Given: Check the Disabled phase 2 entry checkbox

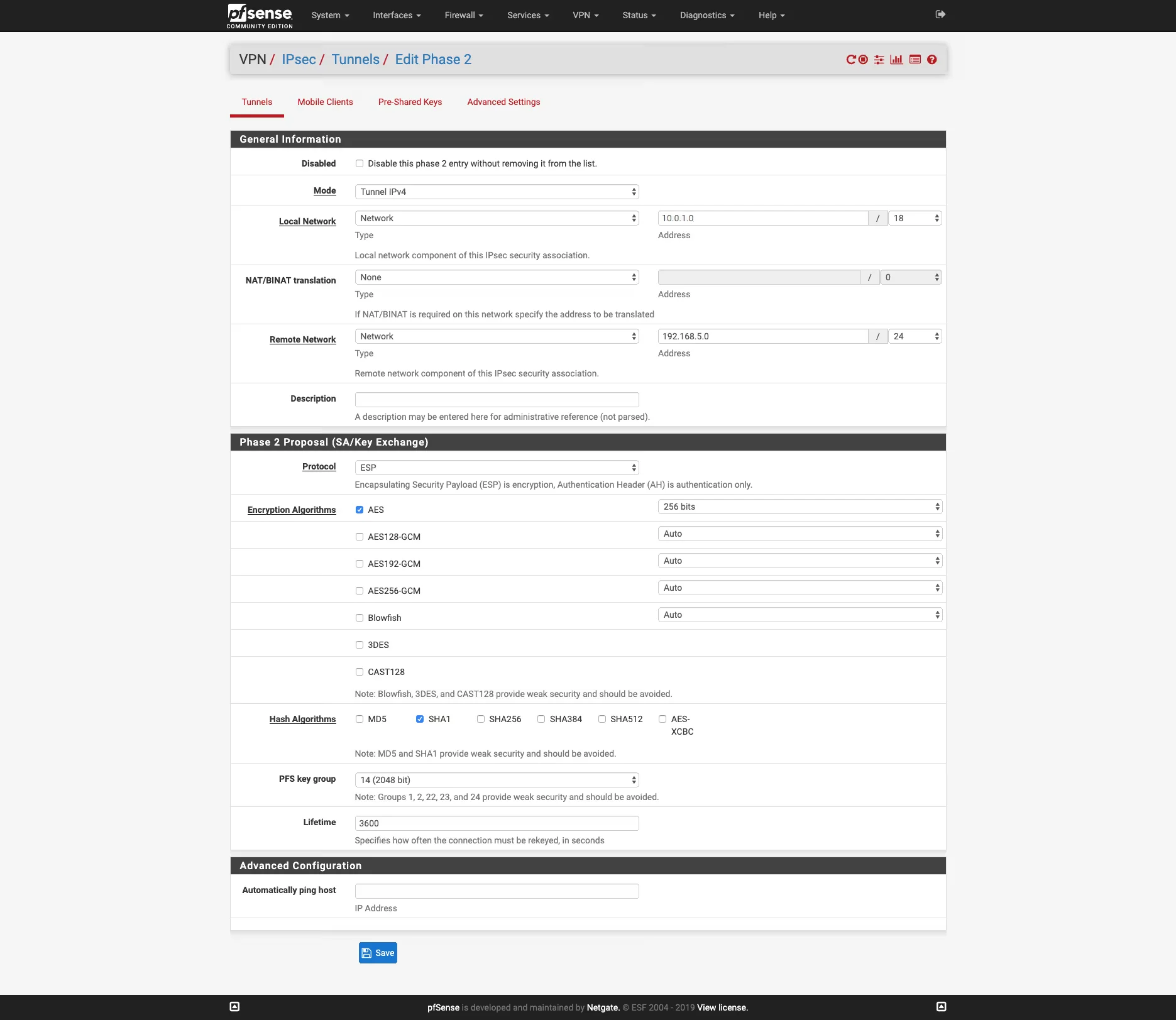Looking at the screenshot, I should pyautogui.click(x=359, y=163).
